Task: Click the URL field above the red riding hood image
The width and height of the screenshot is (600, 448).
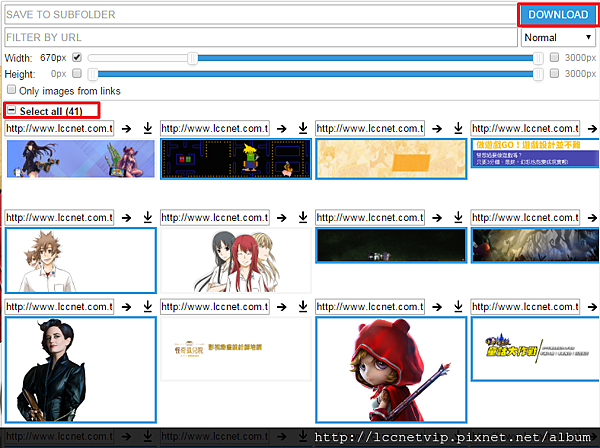Action: [x=370, y=306]
